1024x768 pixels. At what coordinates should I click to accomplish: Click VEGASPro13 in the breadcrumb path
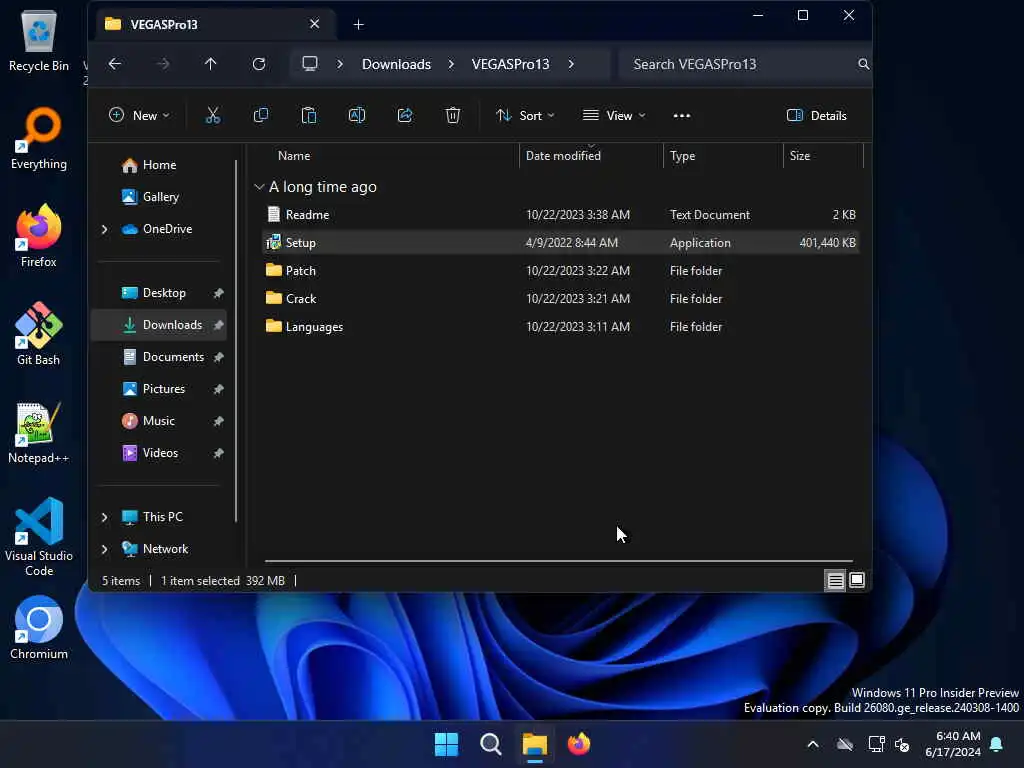510,64
